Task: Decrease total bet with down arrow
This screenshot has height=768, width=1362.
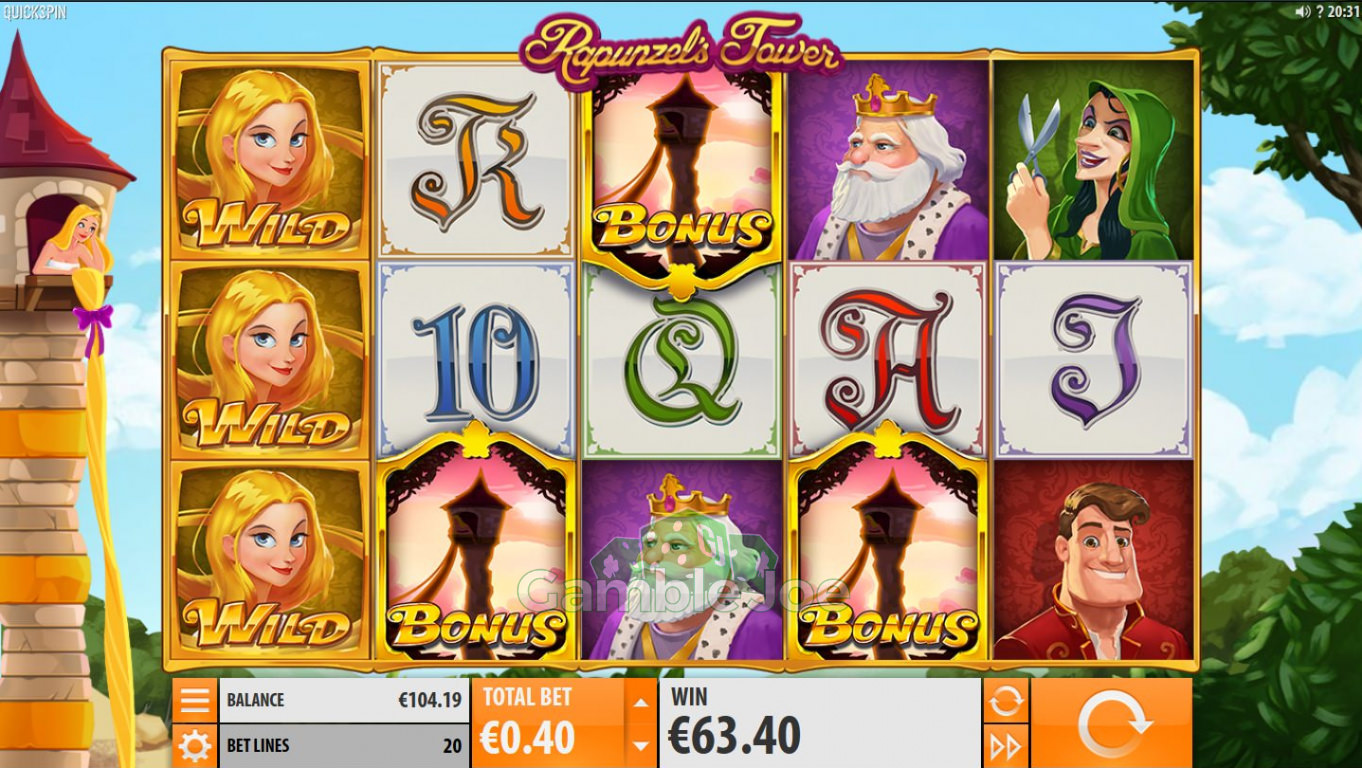Action: (639, 746)
